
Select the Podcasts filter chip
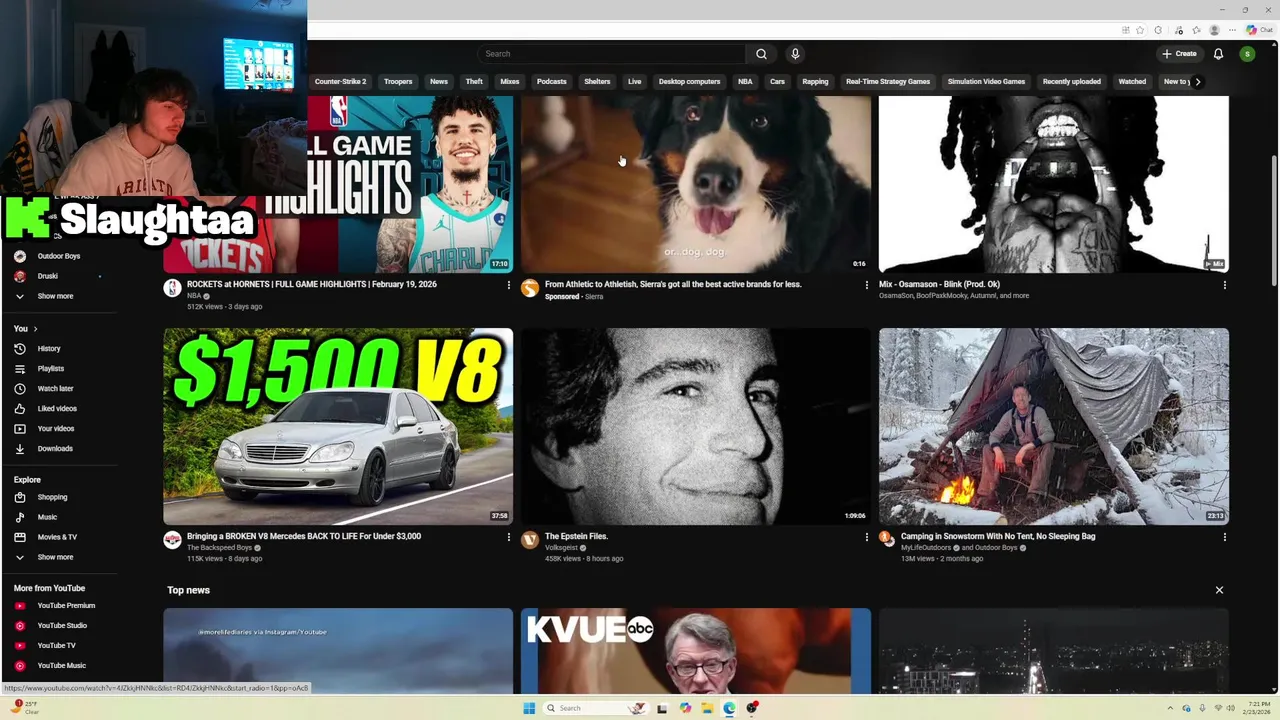point(551,82)
